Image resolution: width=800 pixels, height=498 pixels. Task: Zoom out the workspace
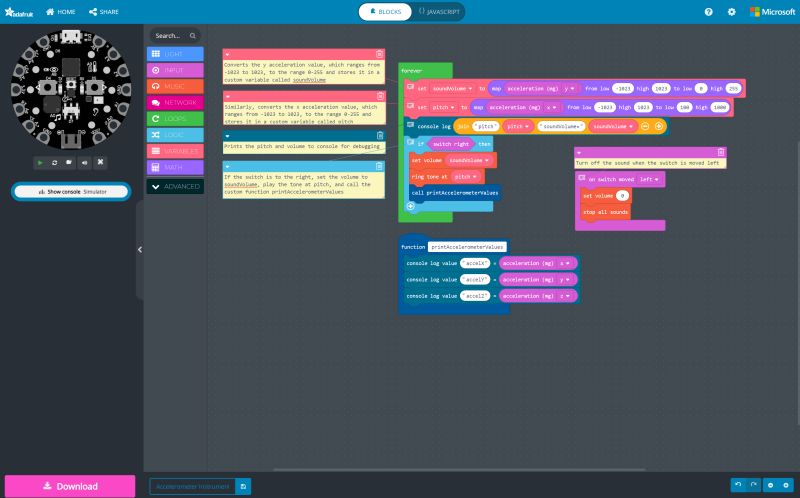click(x=771, y=485)
